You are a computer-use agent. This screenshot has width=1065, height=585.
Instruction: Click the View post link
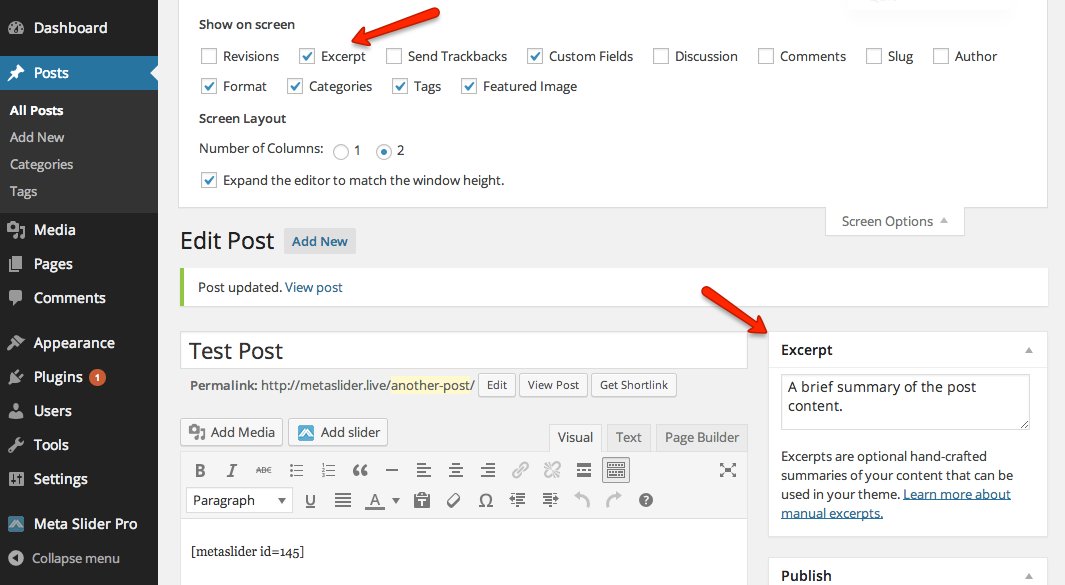tap(313, 287)
